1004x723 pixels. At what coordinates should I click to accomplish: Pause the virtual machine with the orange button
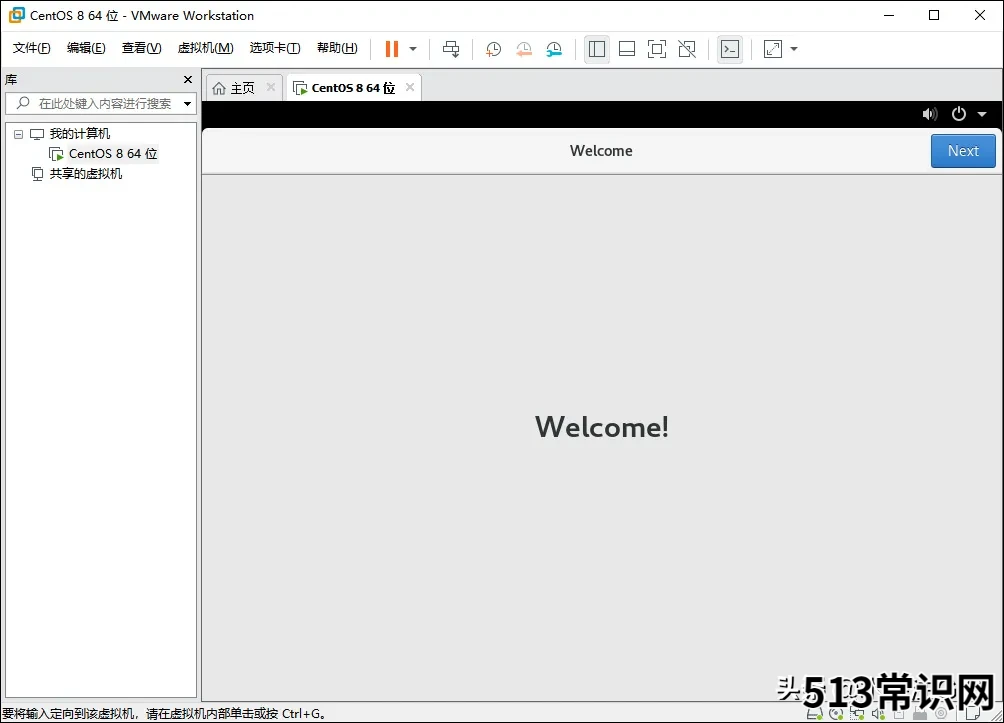click(392, 49)
